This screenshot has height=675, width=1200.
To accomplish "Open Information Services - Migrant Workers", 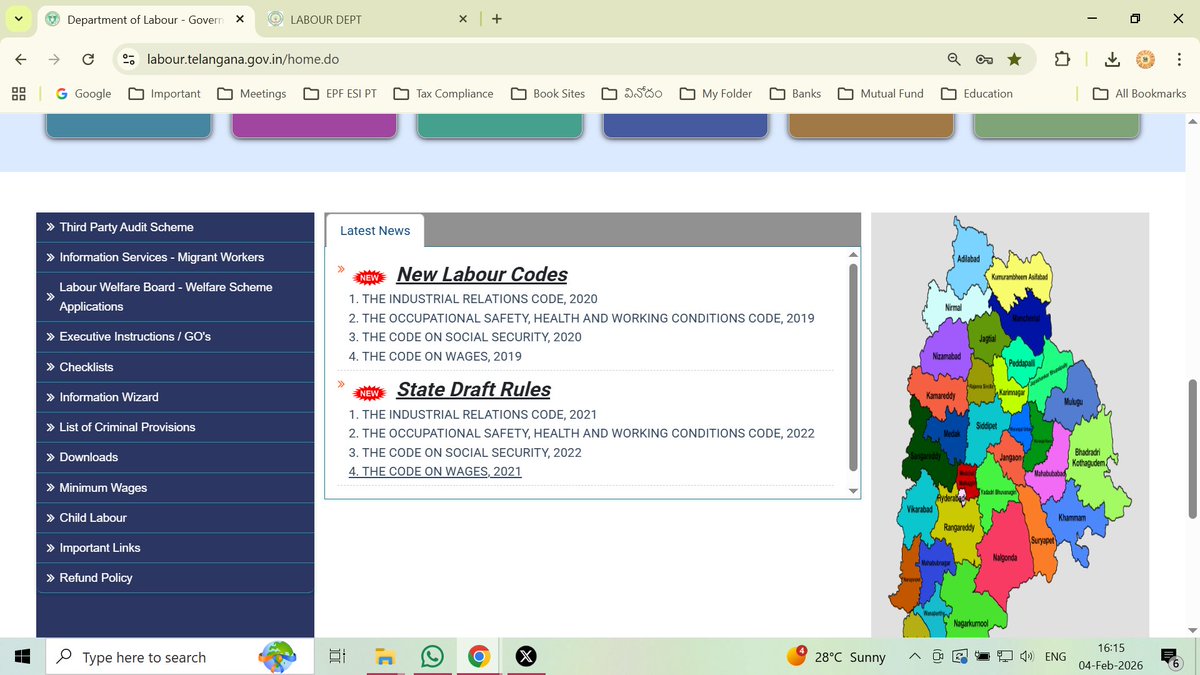I will pos(175,257).
